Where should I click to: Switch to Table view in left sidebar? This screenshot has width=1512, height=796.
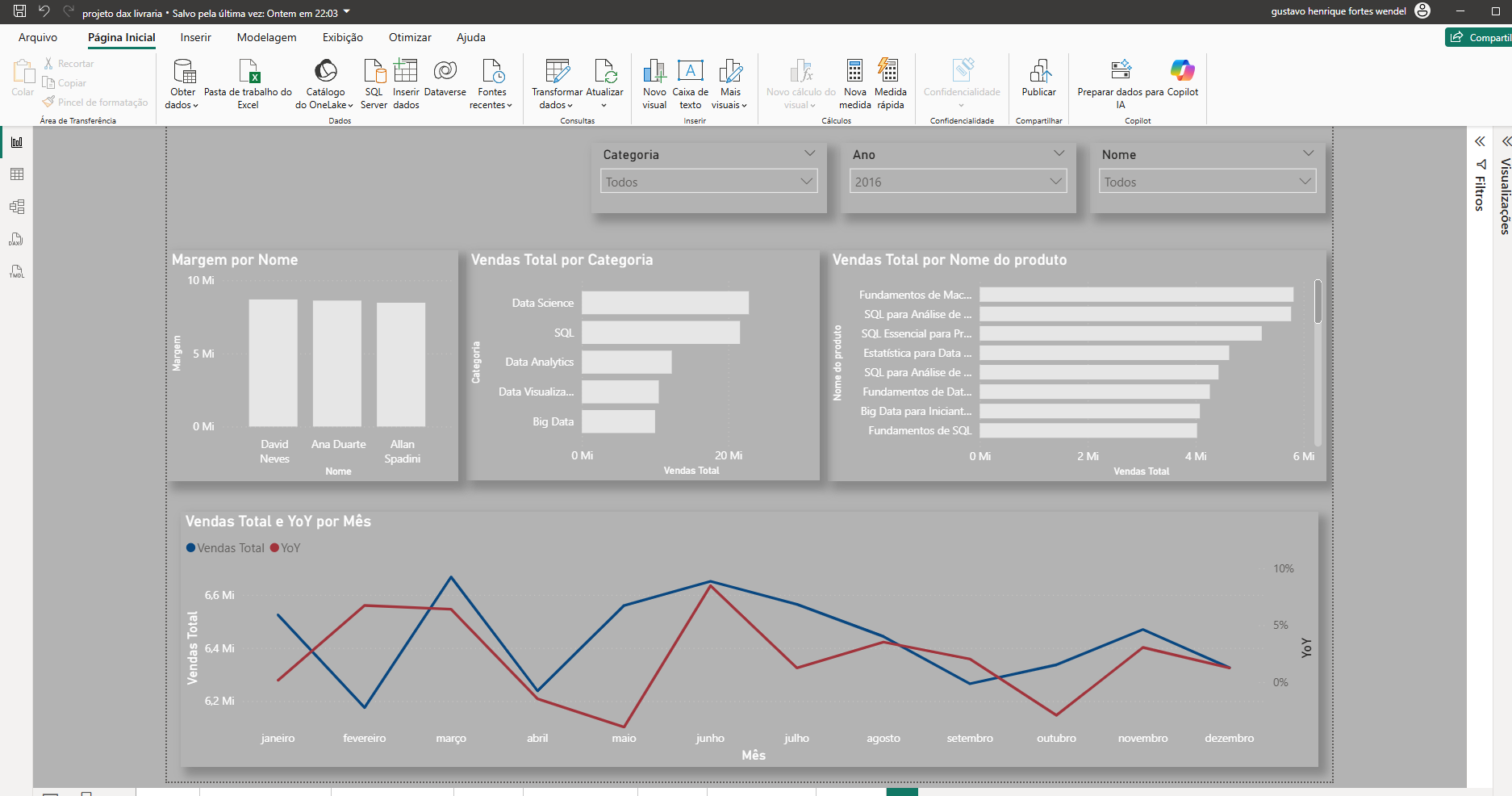(17, 174)
